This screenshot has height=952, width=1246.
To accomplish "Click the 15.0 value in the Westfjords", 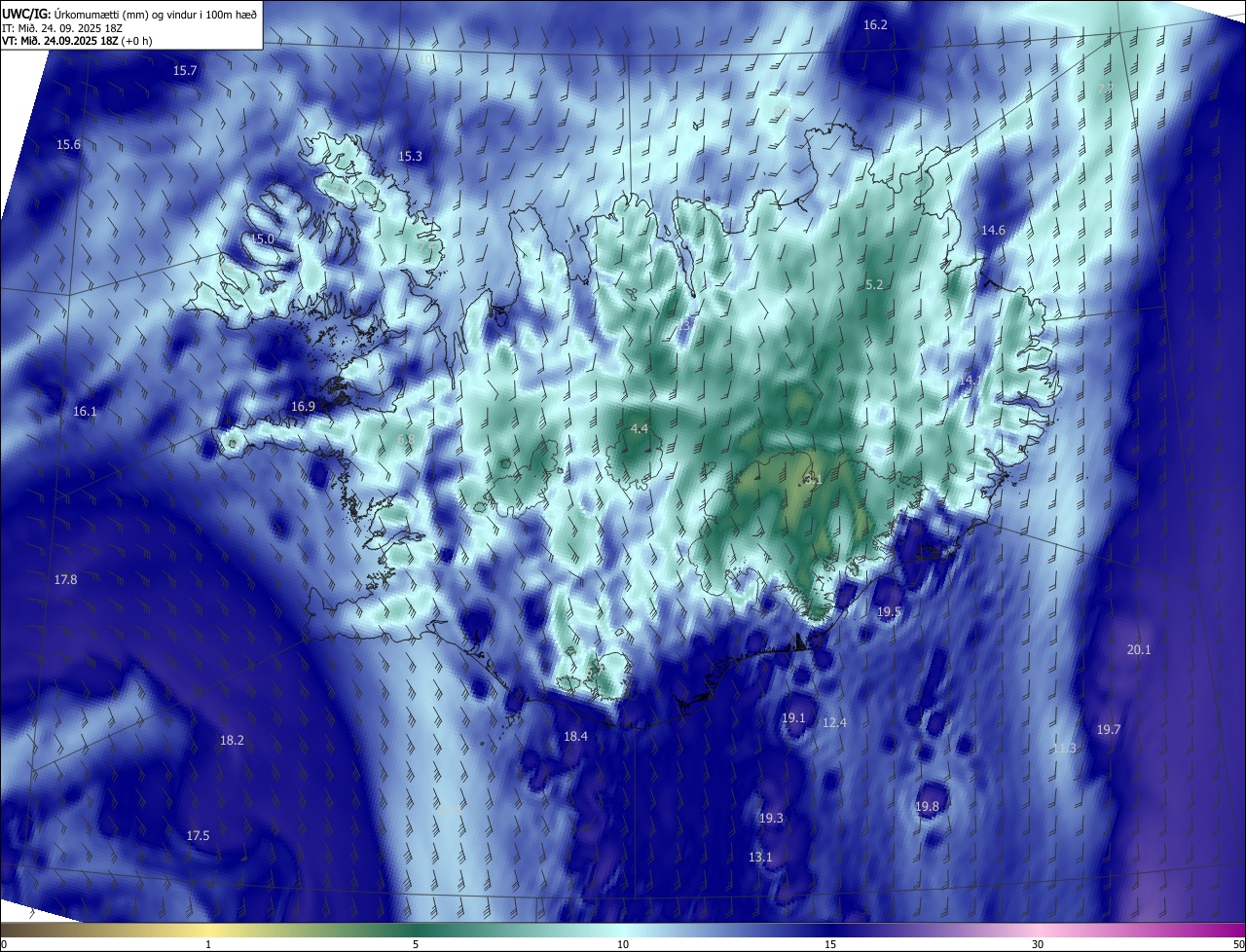I will click(263, 238).
